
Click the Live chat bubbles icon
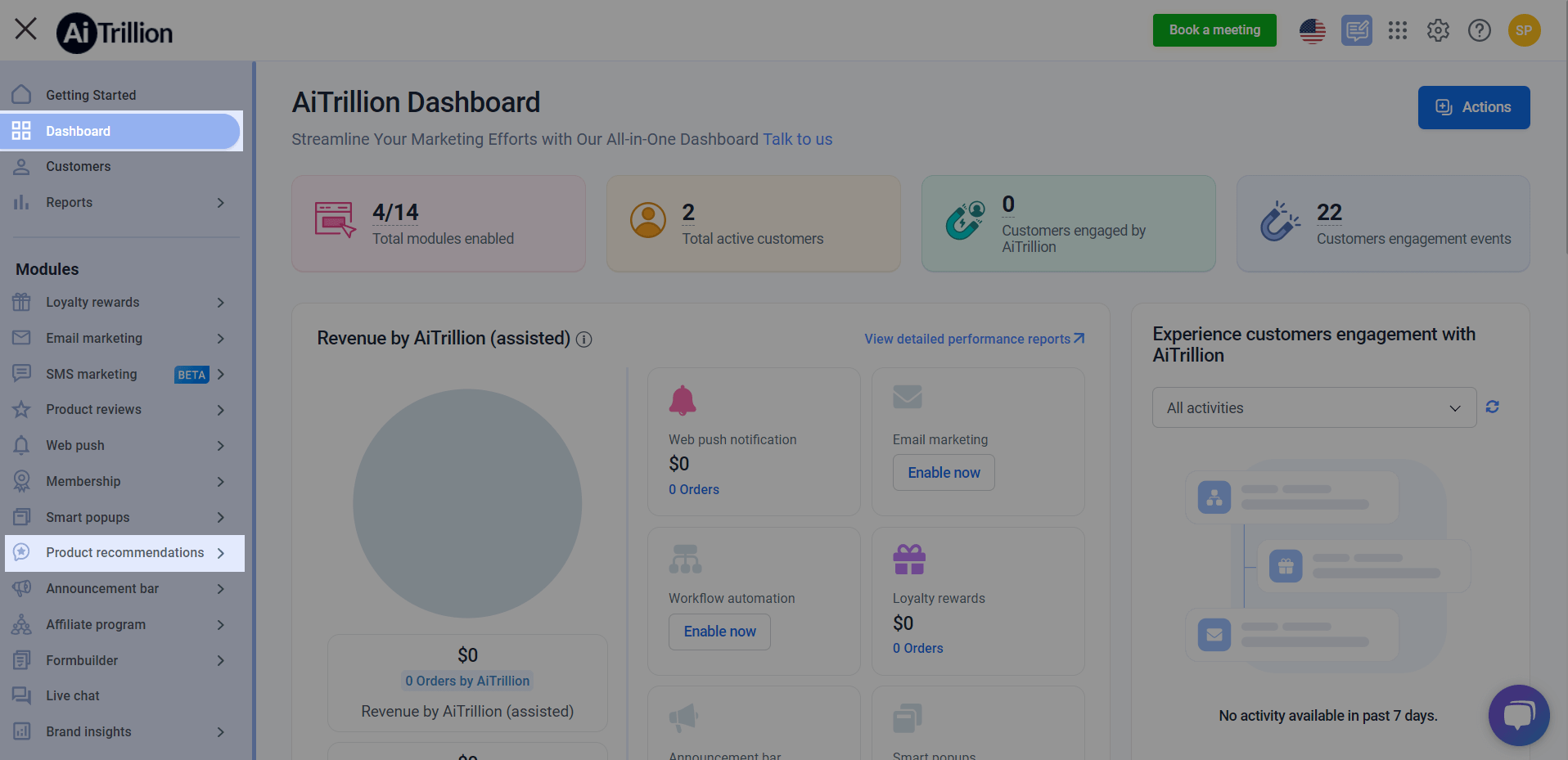point(22,695)
